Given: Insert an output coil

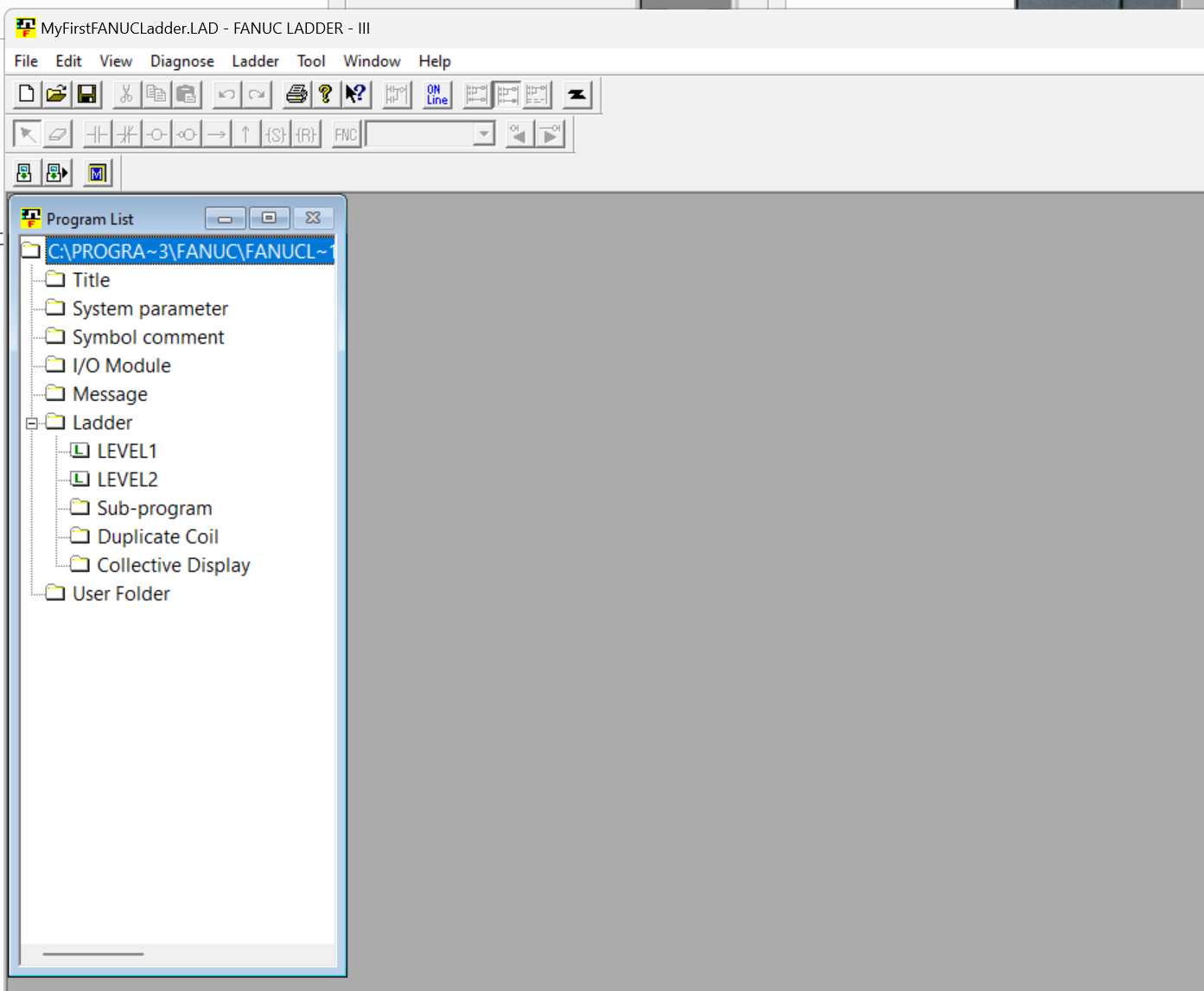Looking at the screenshot, I should pyautogui.click(x=156, y=134).
